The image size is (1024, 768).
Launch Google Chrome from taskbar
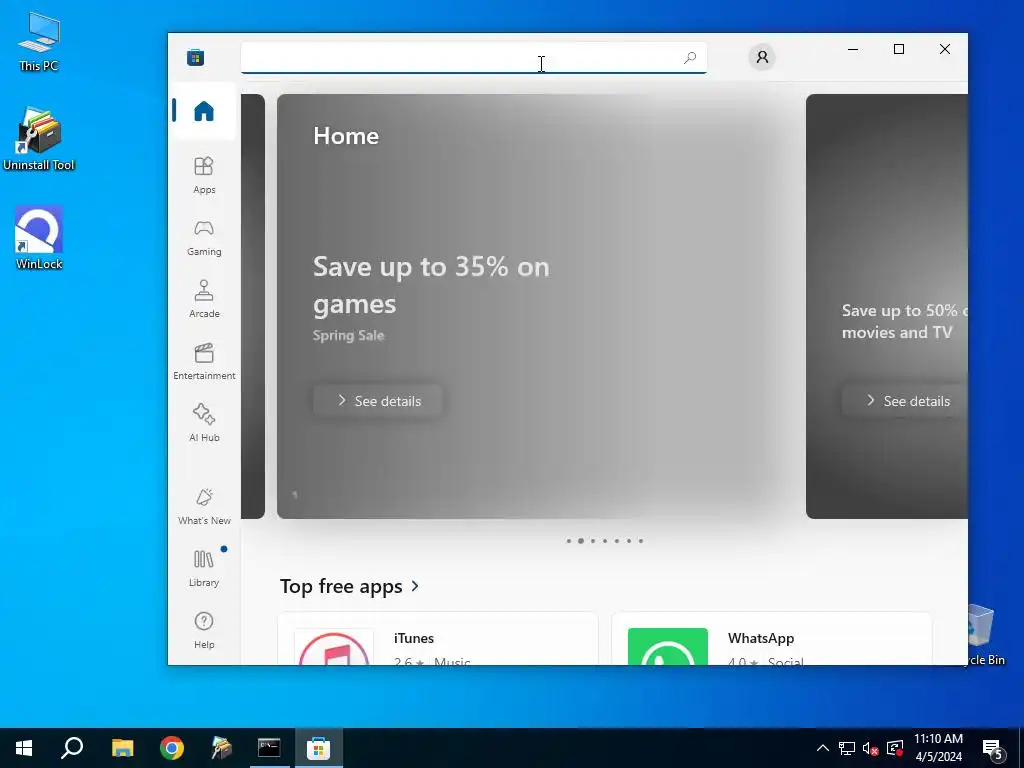click(172, 748)
